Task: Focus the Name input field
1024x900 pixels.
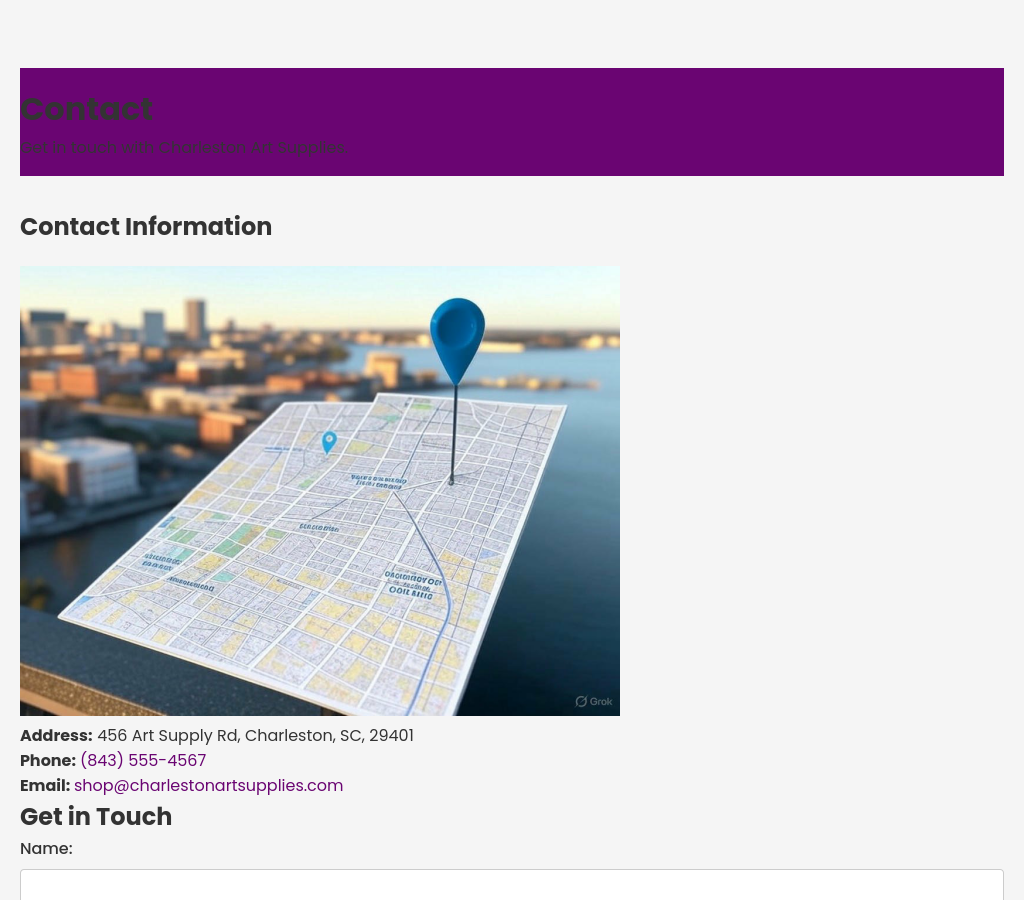Action: pos(511,885)
